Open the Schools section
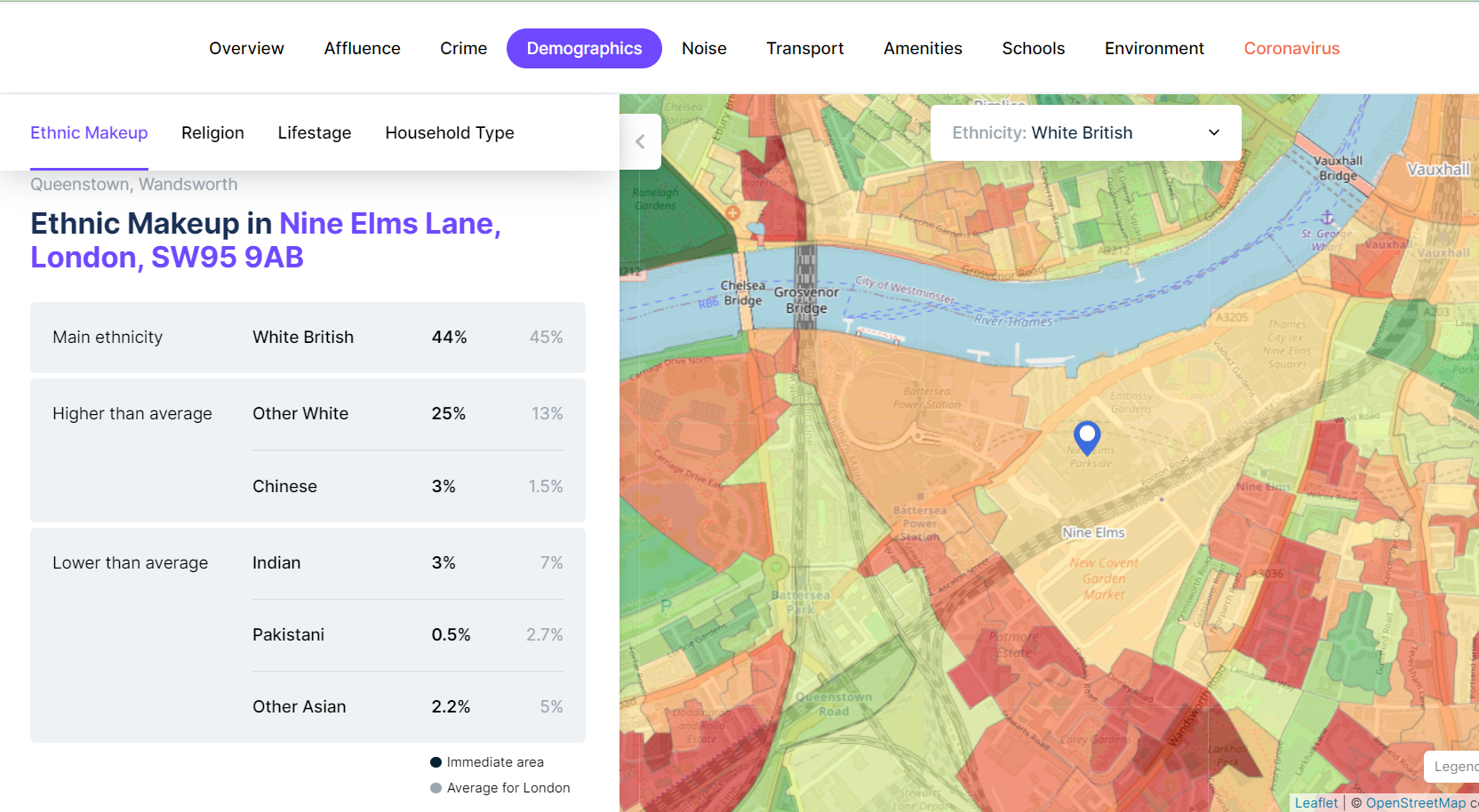The image size is (1479, 812). (1033, 48)
